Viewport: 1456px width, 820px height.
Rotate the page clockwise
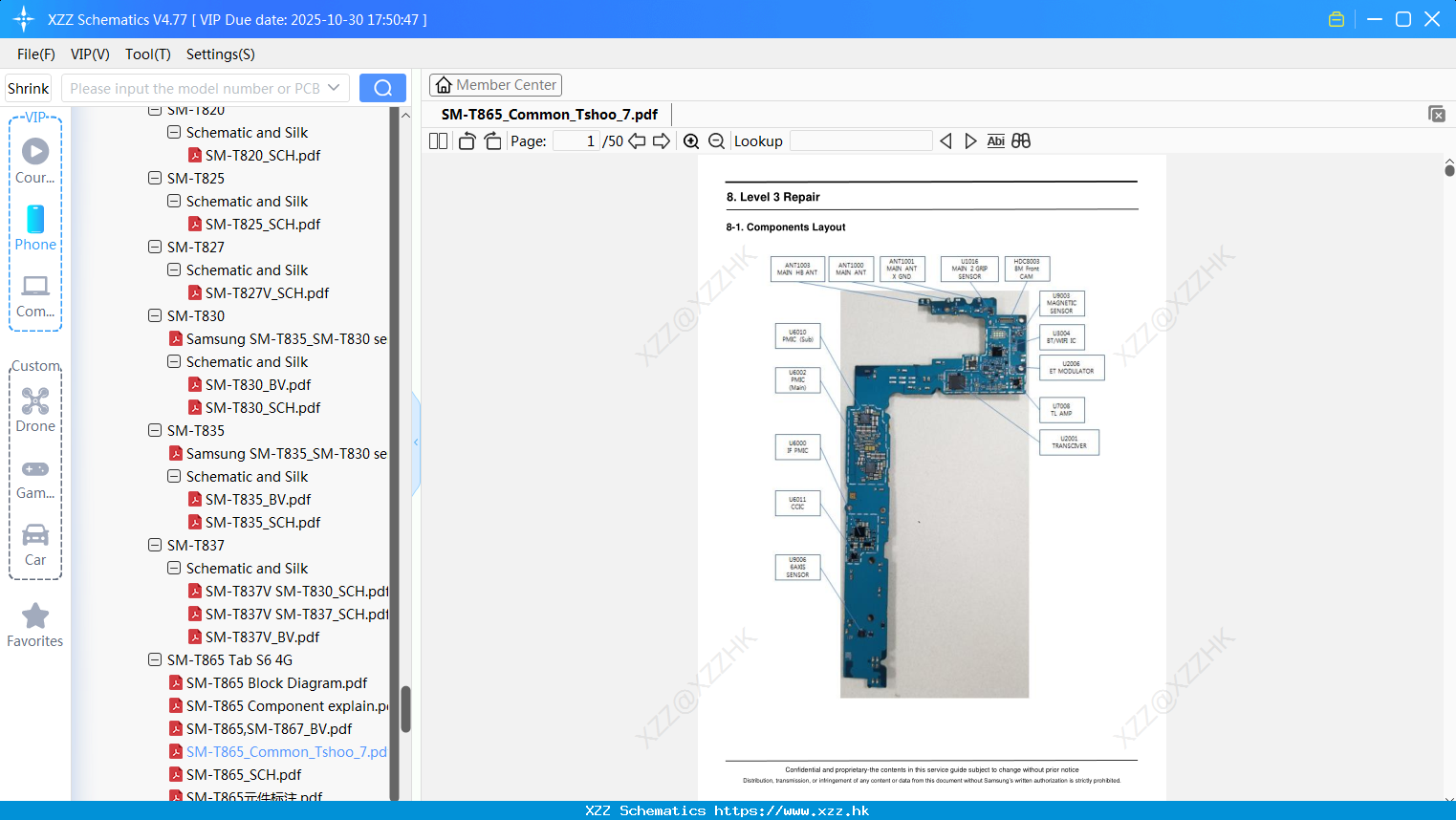[x=492, y=140]
